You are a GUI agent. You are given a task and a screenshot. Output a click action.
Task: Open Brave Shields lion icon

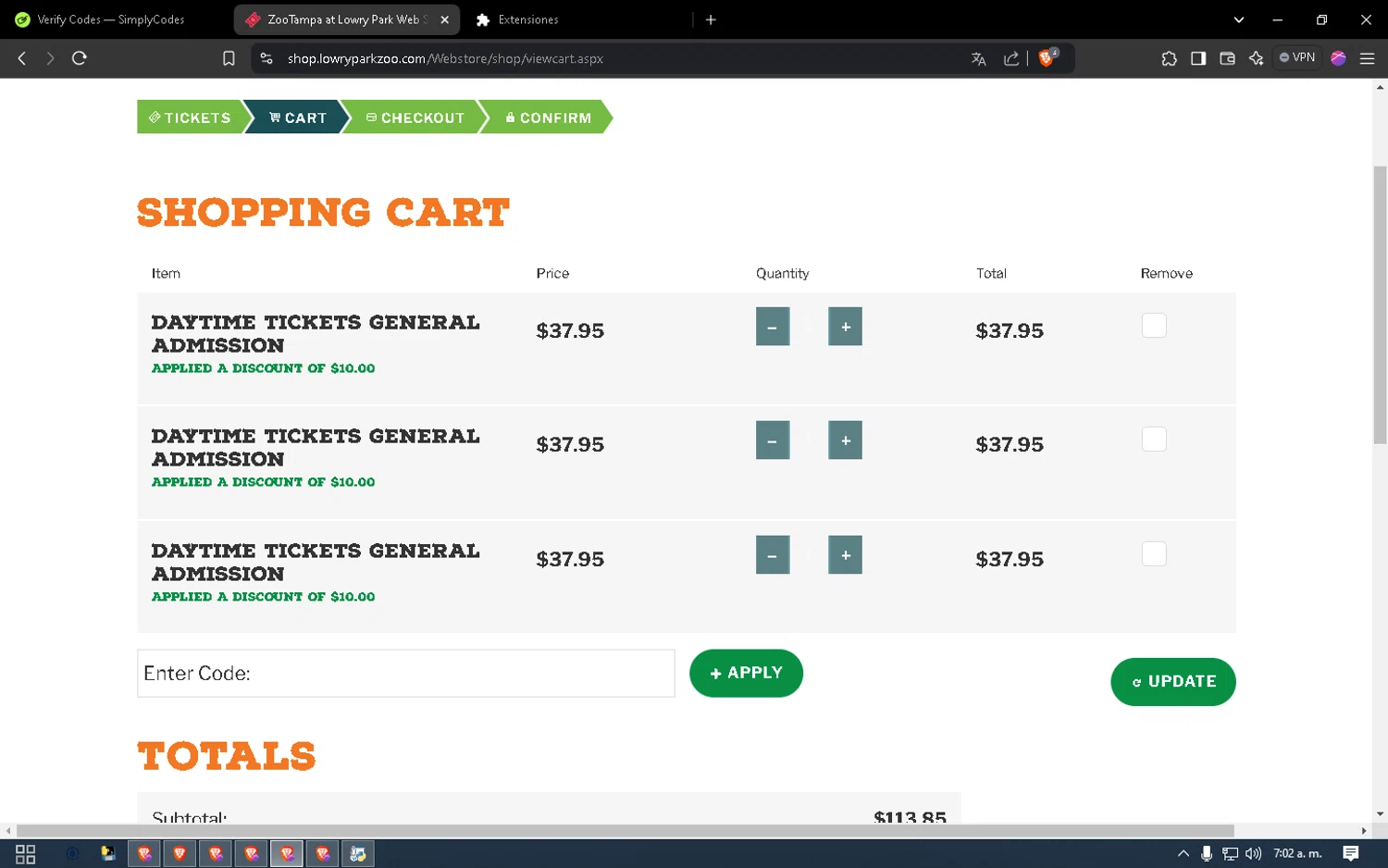[x=1047, y=57]
